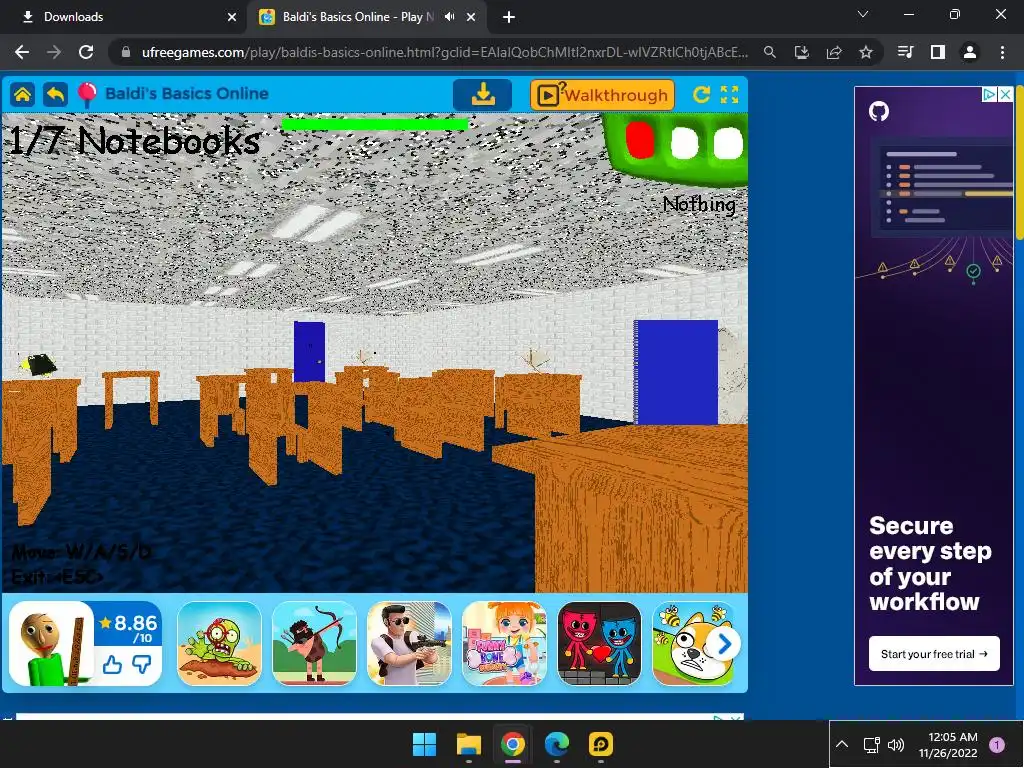Click Start your free trial button
The height and width of the screenshot is (768, 1024).
coord(934,654)
